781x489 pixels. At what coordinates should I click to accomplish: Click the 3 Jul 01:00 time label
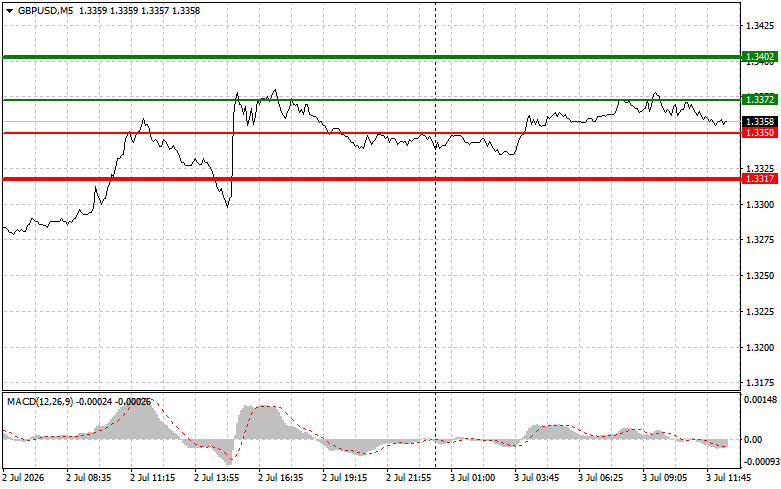[x=473, y=478]
